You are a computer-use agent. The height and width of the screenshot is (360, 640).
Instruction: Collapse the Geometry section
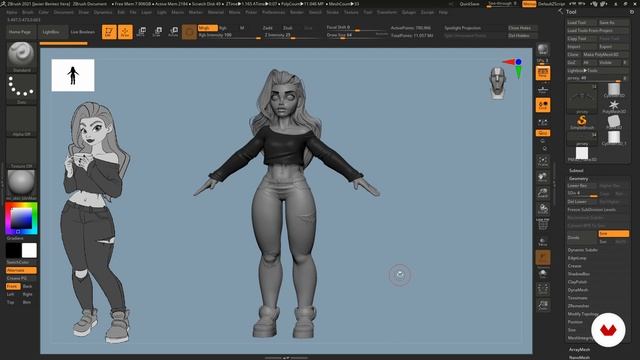point(578,179)
